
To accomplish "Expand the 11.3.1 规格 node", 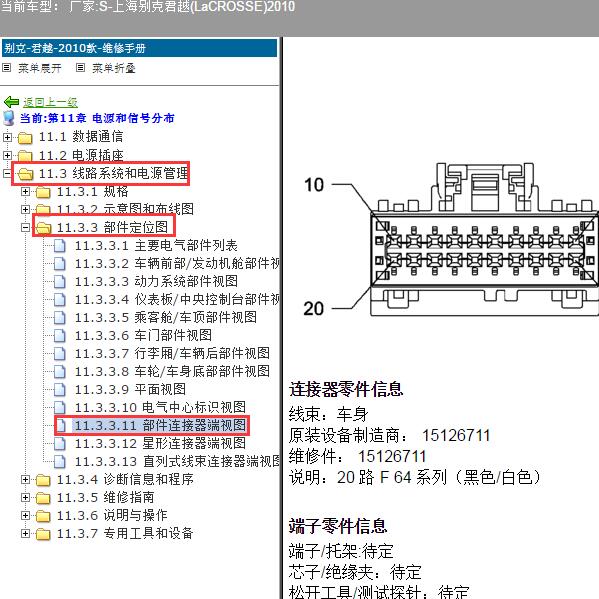I will click(x=25, y=191).
